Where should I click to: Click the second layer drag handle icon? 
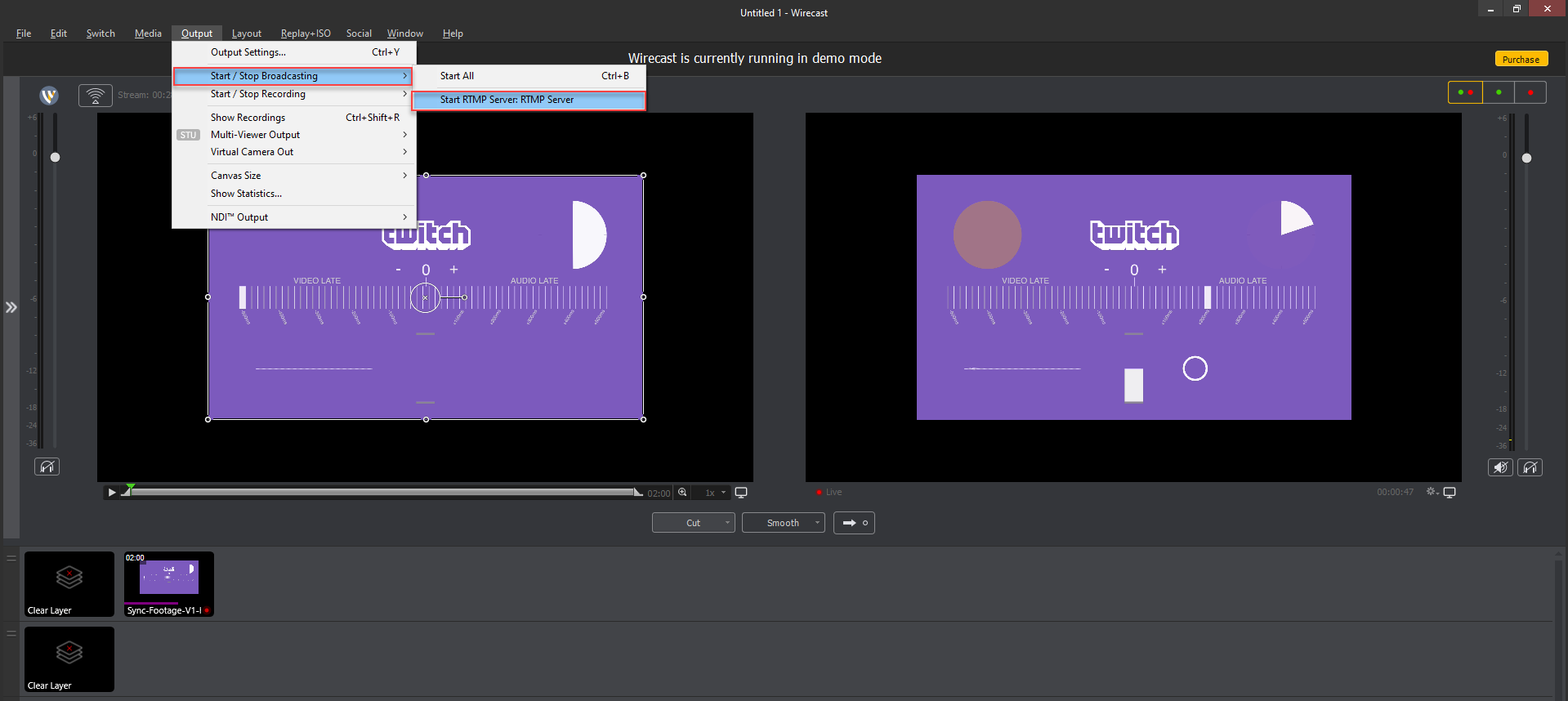pyautogui.click(x=11, y=633)
